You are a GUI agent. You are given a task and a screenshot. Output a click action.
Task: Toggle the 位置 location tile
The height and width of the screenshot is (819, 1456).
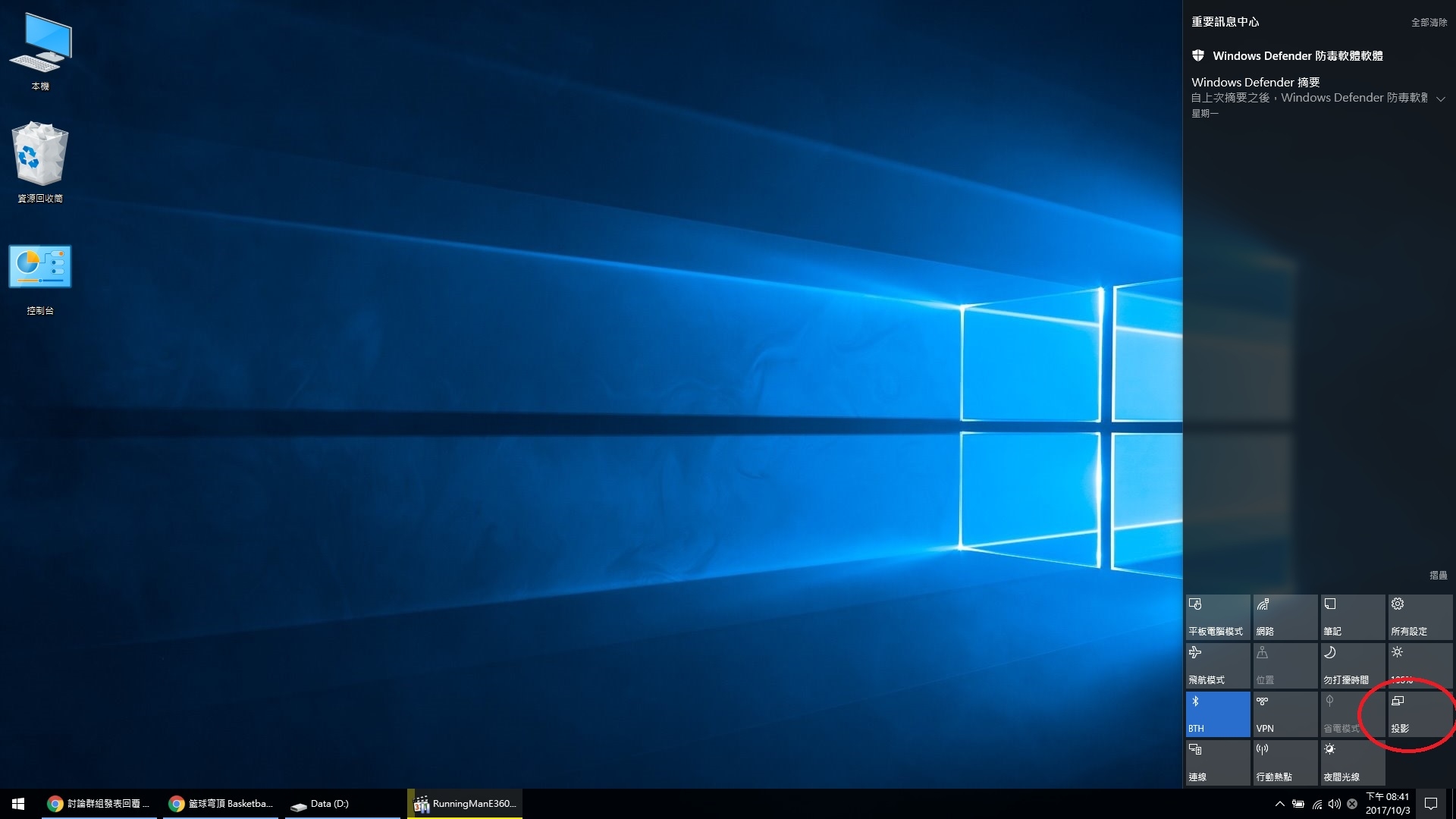tap(1285, 666)
